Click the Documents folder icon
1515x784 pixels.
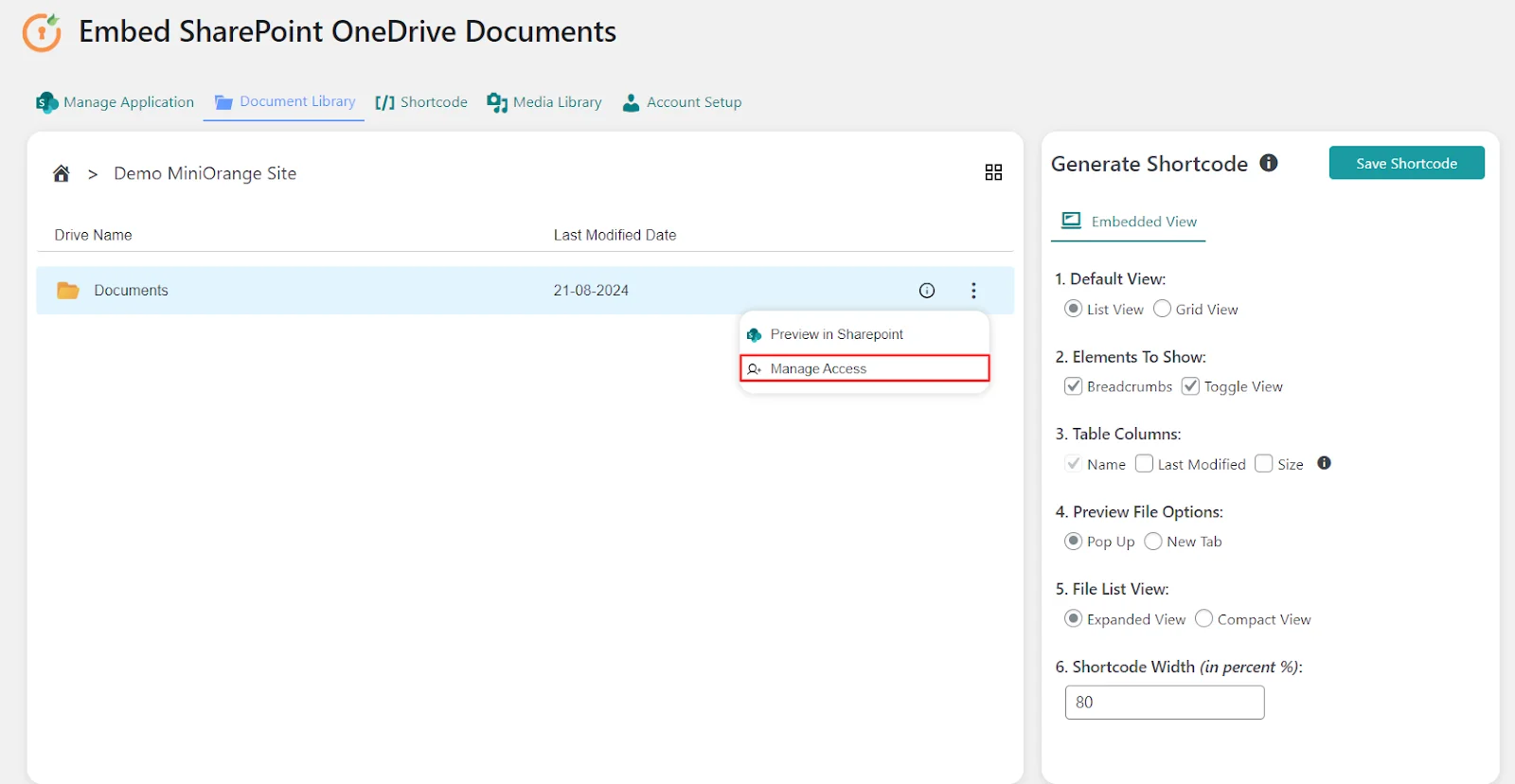68,291
